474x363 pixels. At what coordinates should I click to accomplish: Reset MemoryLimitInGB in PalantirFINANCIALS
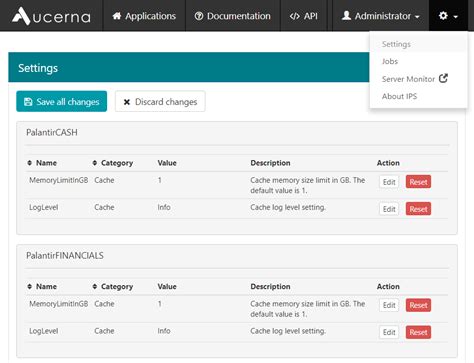(x=418, y=305)
